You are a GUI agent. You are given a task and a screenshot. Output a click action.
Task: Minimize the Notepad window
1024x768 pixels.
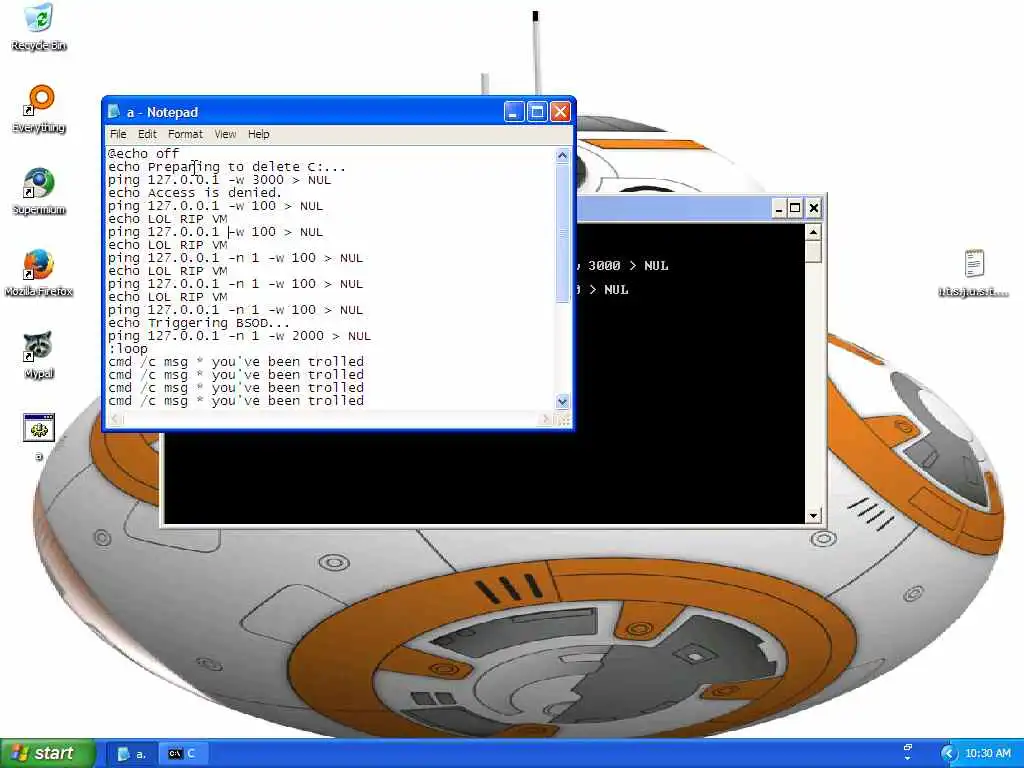point(514,112)
